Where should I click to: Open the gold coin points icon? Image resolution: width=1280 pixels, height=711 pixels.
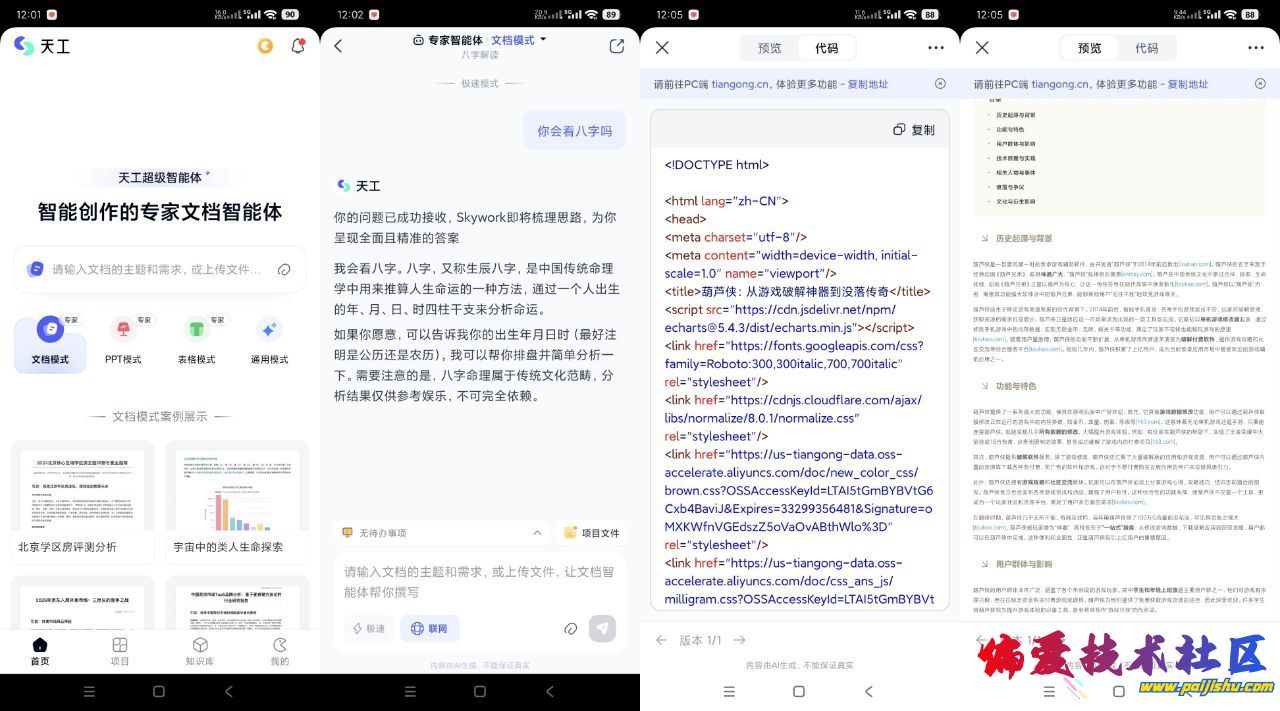(x=265, y=46)
